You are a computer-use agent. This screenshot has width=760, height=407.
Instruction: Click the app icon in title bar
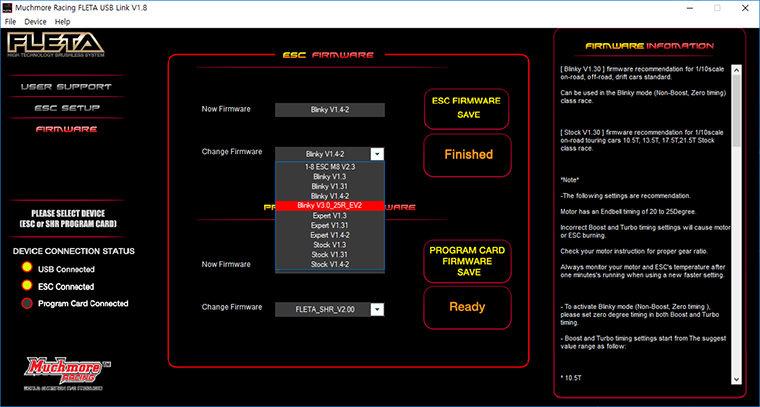8,8
